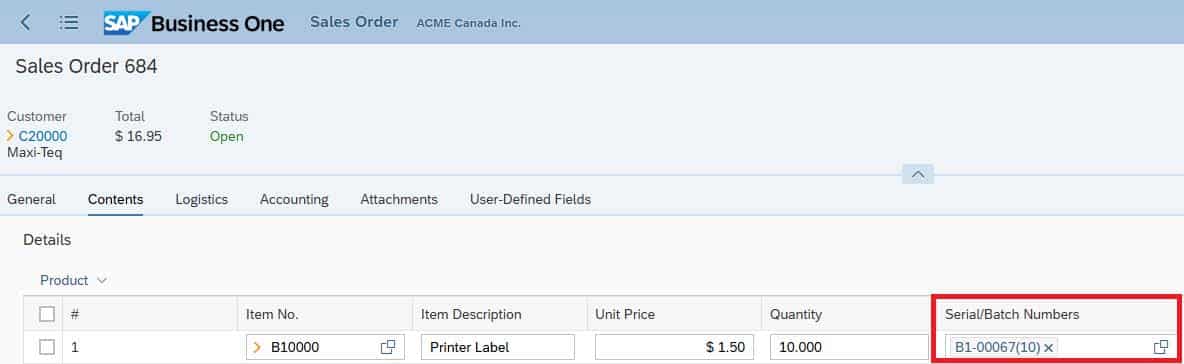The height and width of the screenshot is (364, 1184).
Task: Open the Accounting tab
Action: (x=294, y=199)
